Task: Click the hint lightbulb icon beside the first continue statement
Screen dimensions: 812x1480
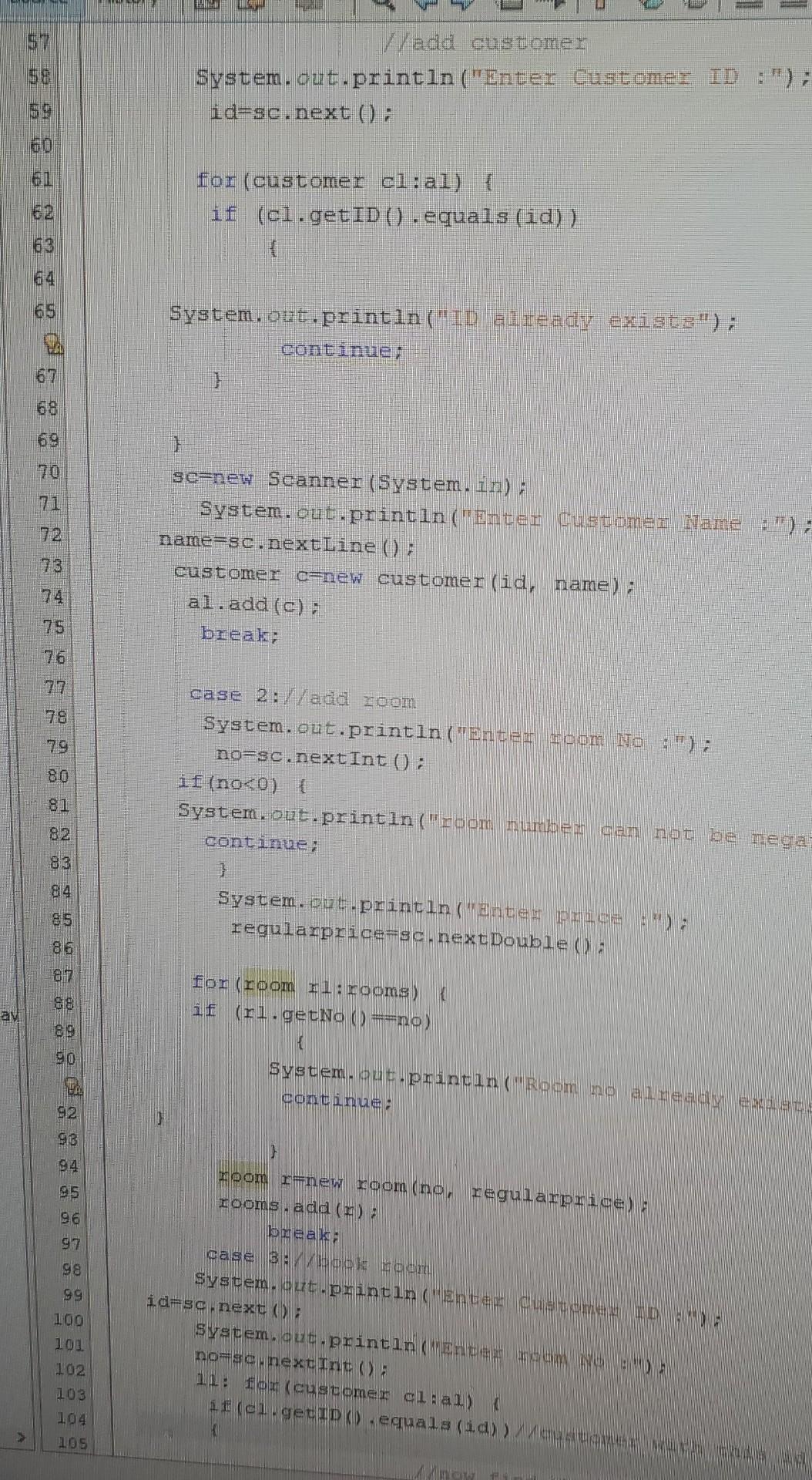Action: pyautogui.click(x=52, y=344)
